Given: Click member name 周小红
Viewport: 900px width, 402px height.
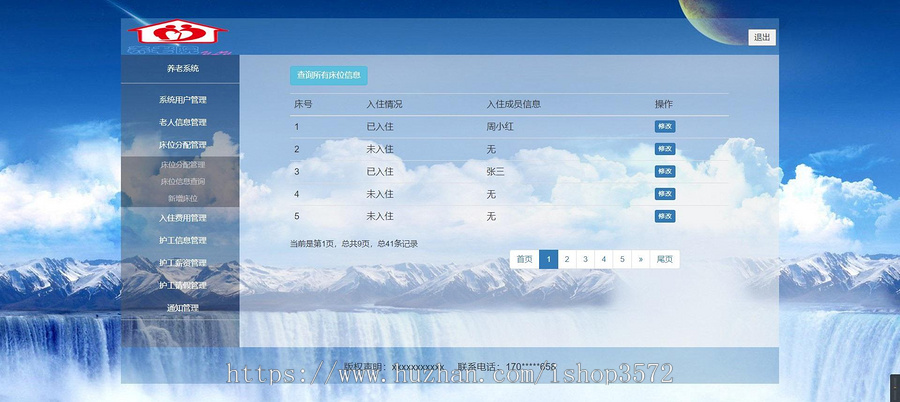Looking at the screenshot, I should (x=499, y=127).
